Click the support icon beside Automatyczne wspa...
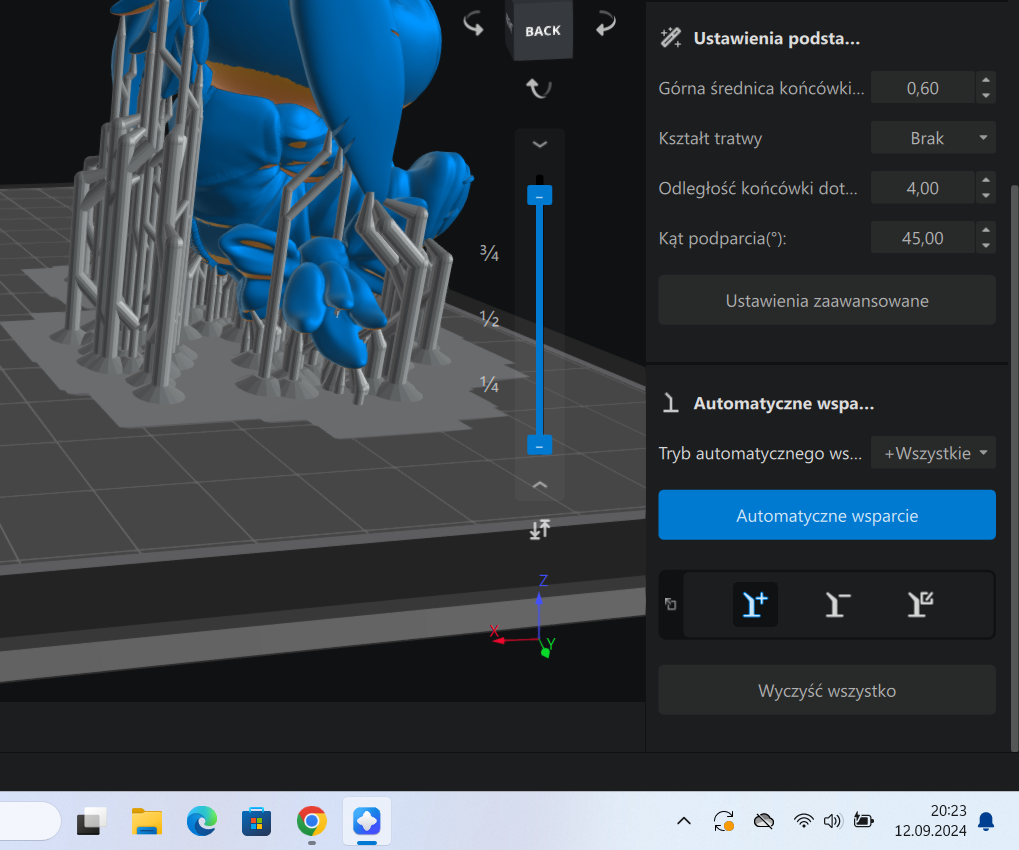This screenshot has height=850, width=1019. click(x=670, y=403)
